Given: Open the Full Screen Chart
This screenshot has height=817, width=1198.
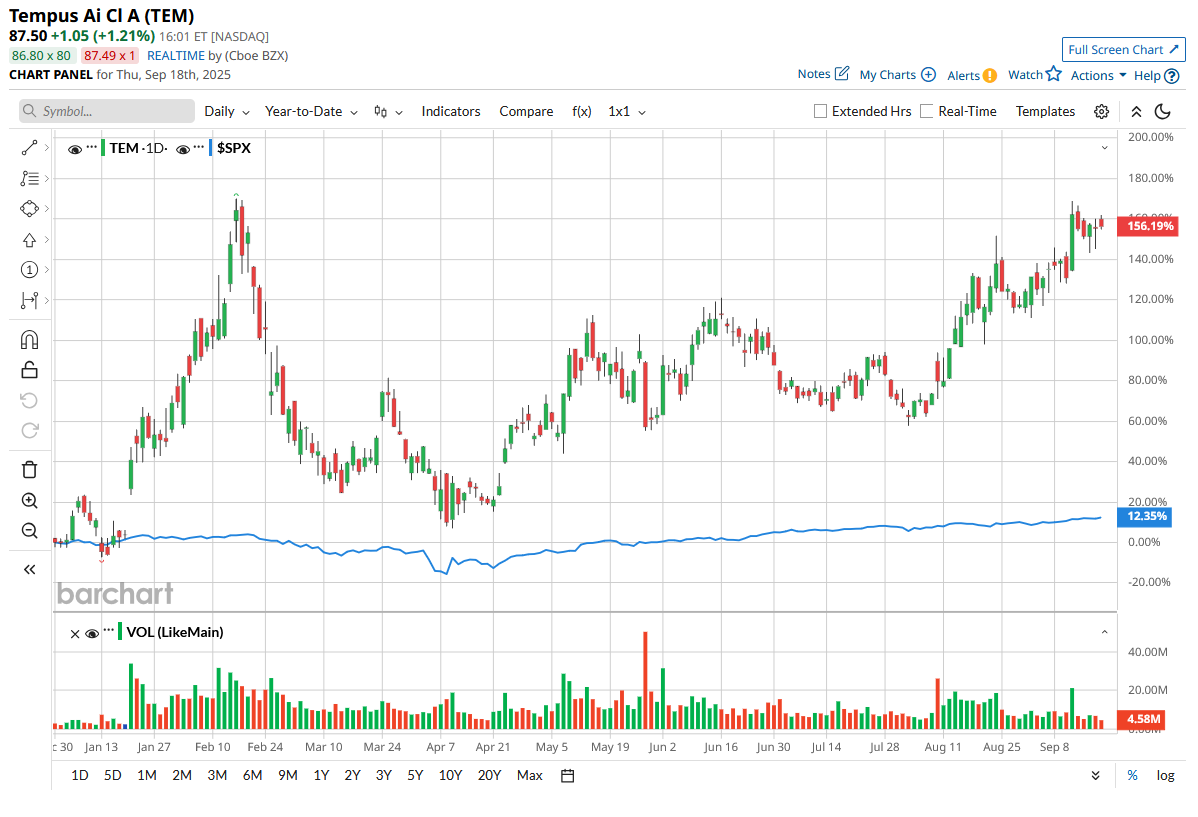Looking at the screenshot, I should click(x=1123, y=50).
